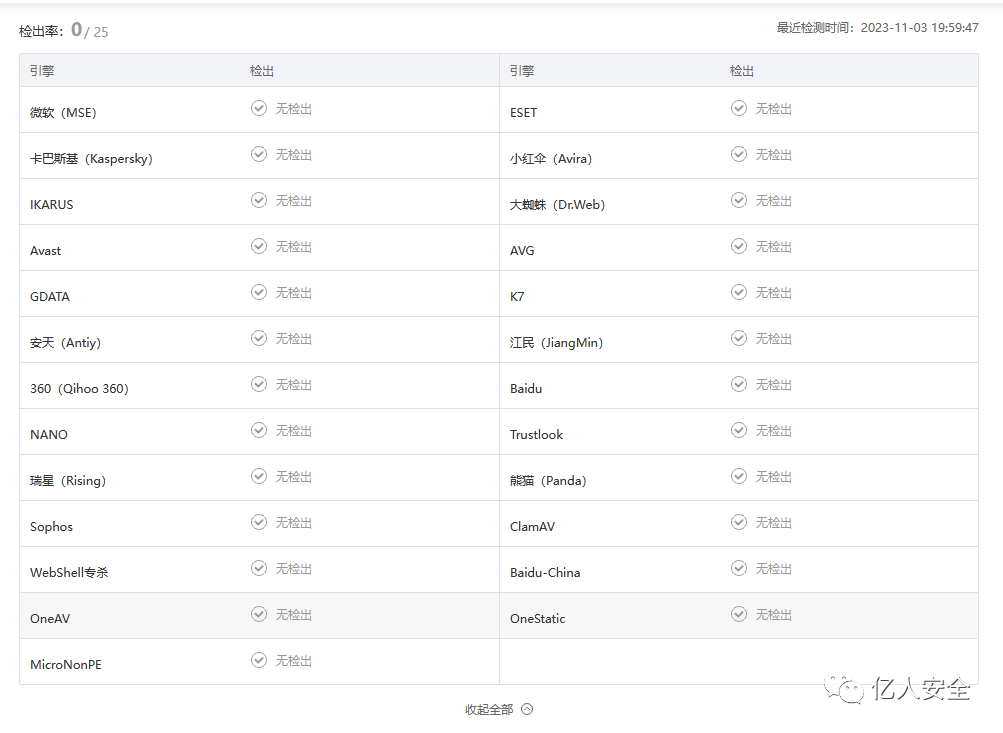Select the 安天 (Antiy) engine name
The height and width of the screenshot is (733, 1003).
(65, 343)
